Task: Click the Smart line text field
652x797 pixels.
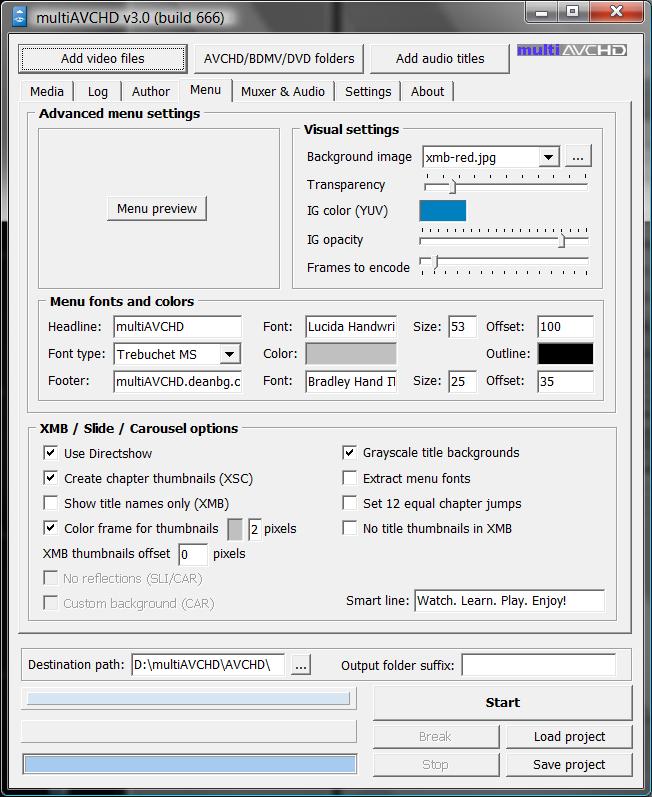Action: [509, 601]
